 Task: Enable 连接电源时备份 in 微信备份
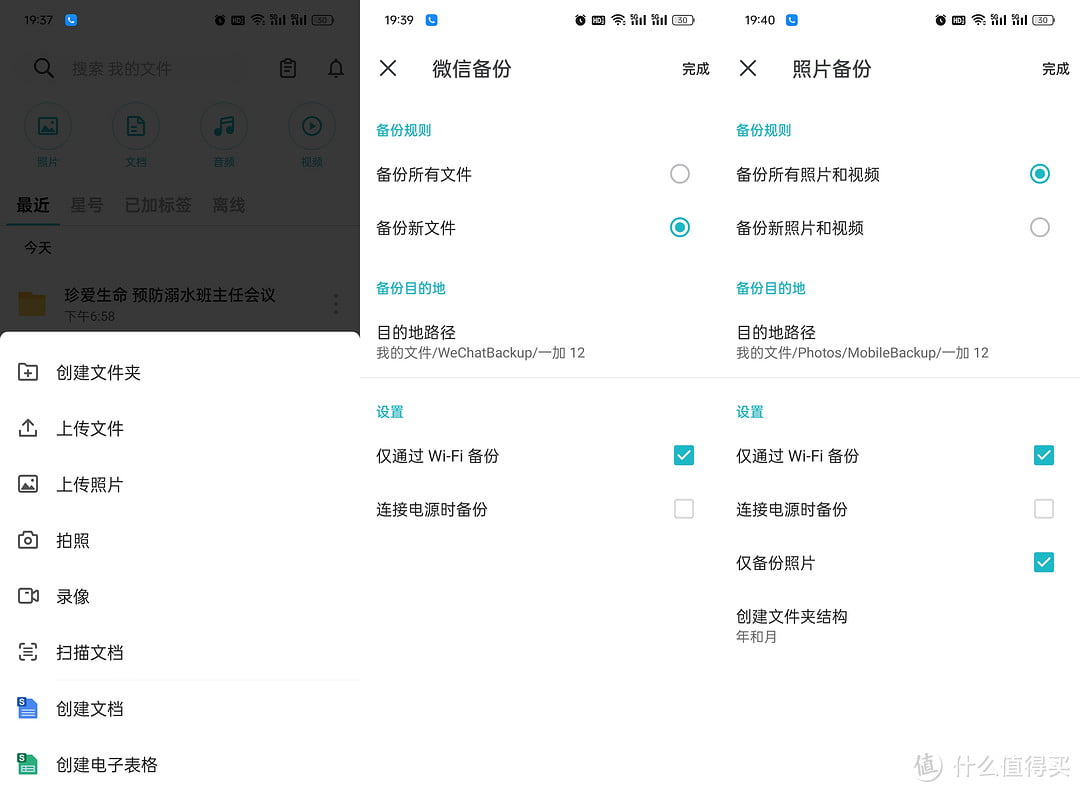pyautogui.click(x=684, y=509)
